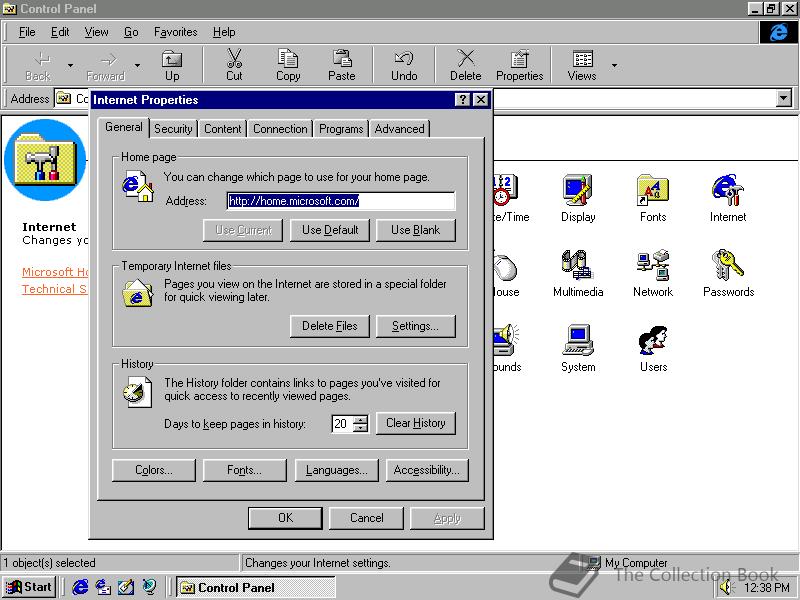
Task: Open the Go menu
Action: (x=131, y=32)
